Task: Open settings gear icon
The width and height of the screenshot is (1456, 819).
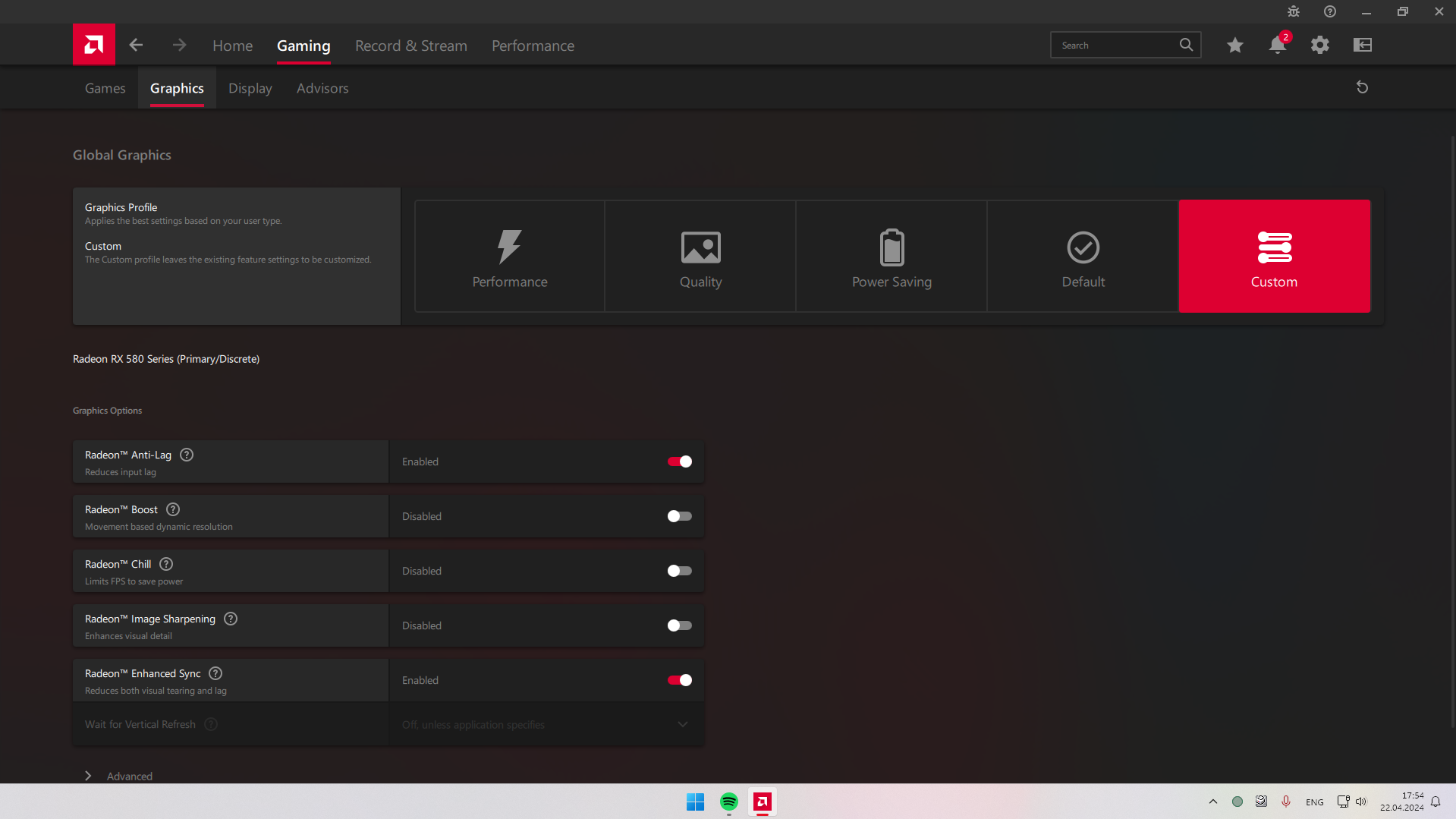Action: (x=1320, y=45)
